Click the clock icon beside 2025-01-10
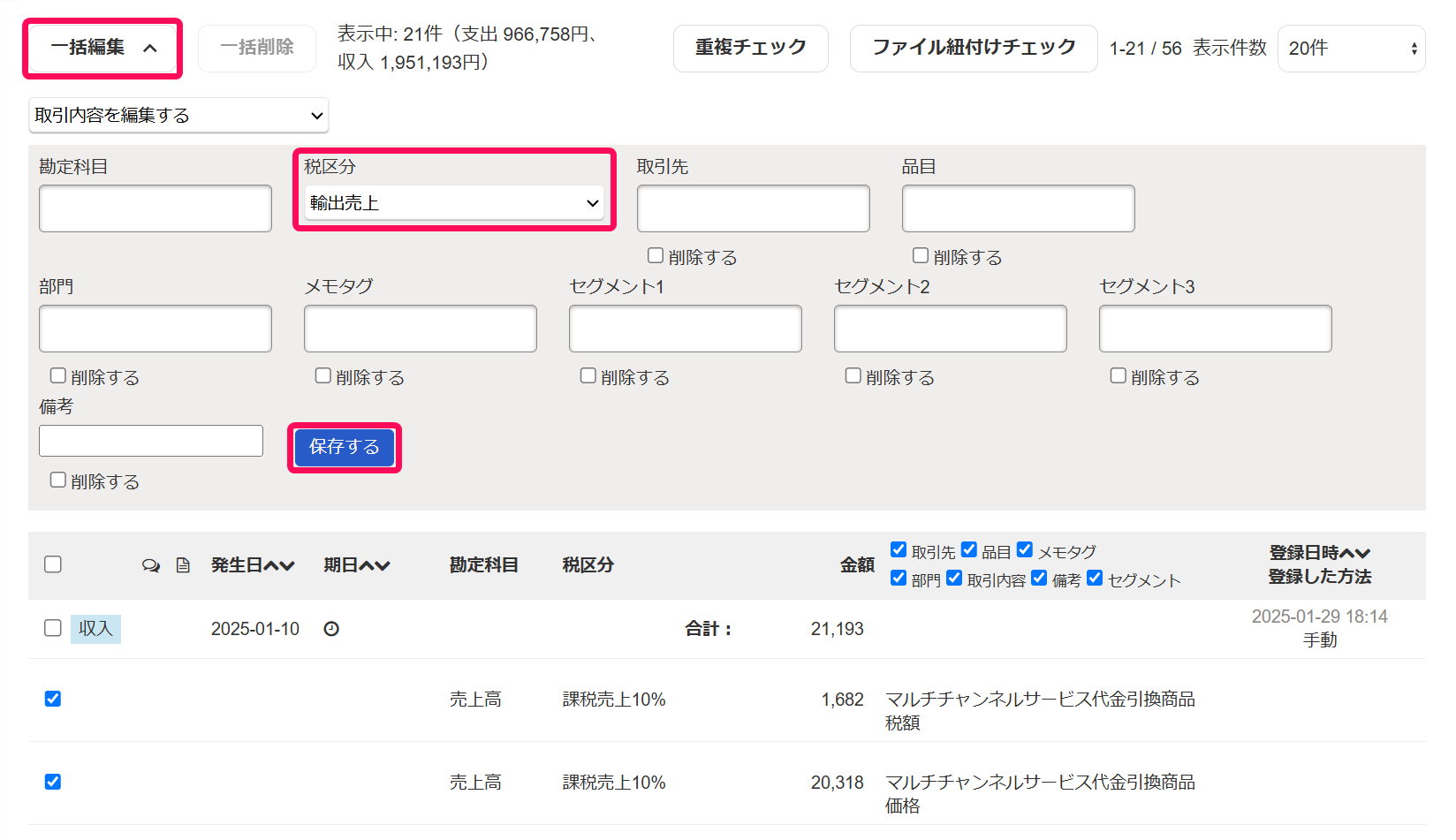The image size is (1456, 840). pyautogui.click(x=331, y=629)
